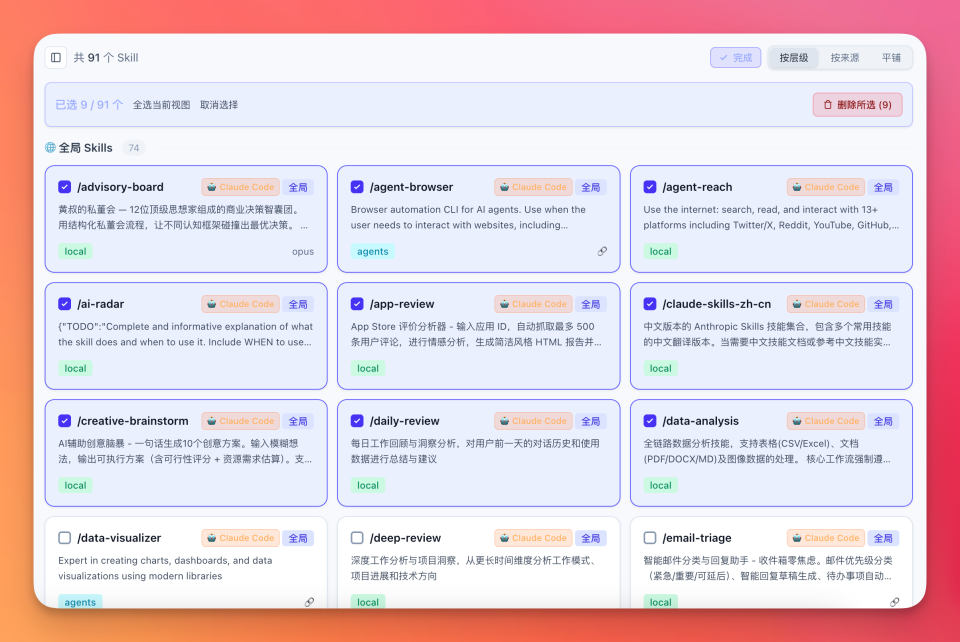Viewport: 960px width, 642px height.
Task: Click the Claude Code badge on /data-visualizer card
Action: pyautogui.click(x=240, y=537)
